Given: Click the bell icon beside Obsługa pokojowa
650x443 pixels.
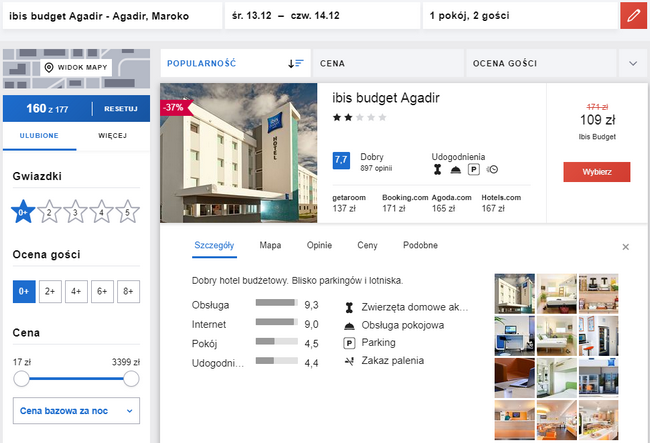Looking at the screenshot, I should pos(349,326).
